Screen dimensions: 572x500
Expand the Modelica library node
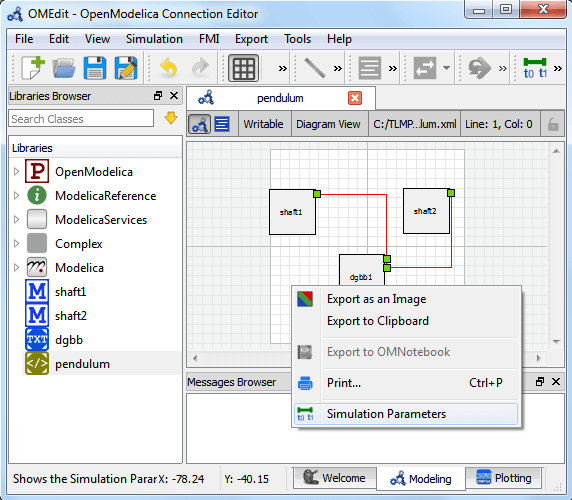coord(16,268)
